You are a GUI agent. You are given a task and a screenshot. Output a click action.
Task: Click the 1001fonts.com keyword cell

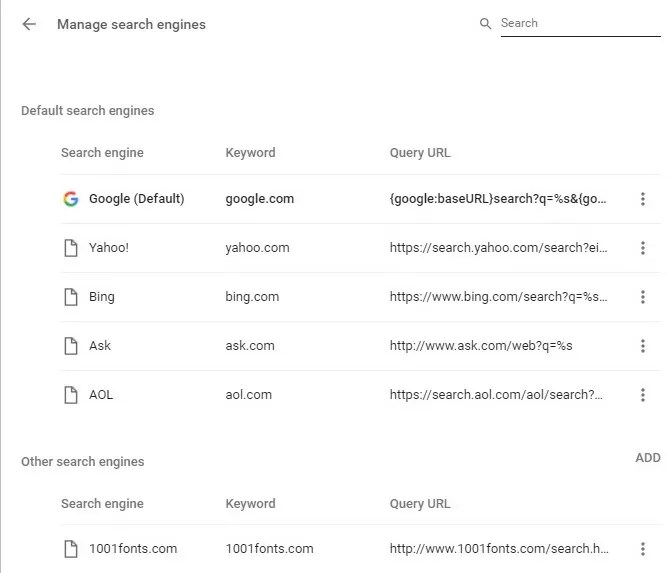click(270, 549)
